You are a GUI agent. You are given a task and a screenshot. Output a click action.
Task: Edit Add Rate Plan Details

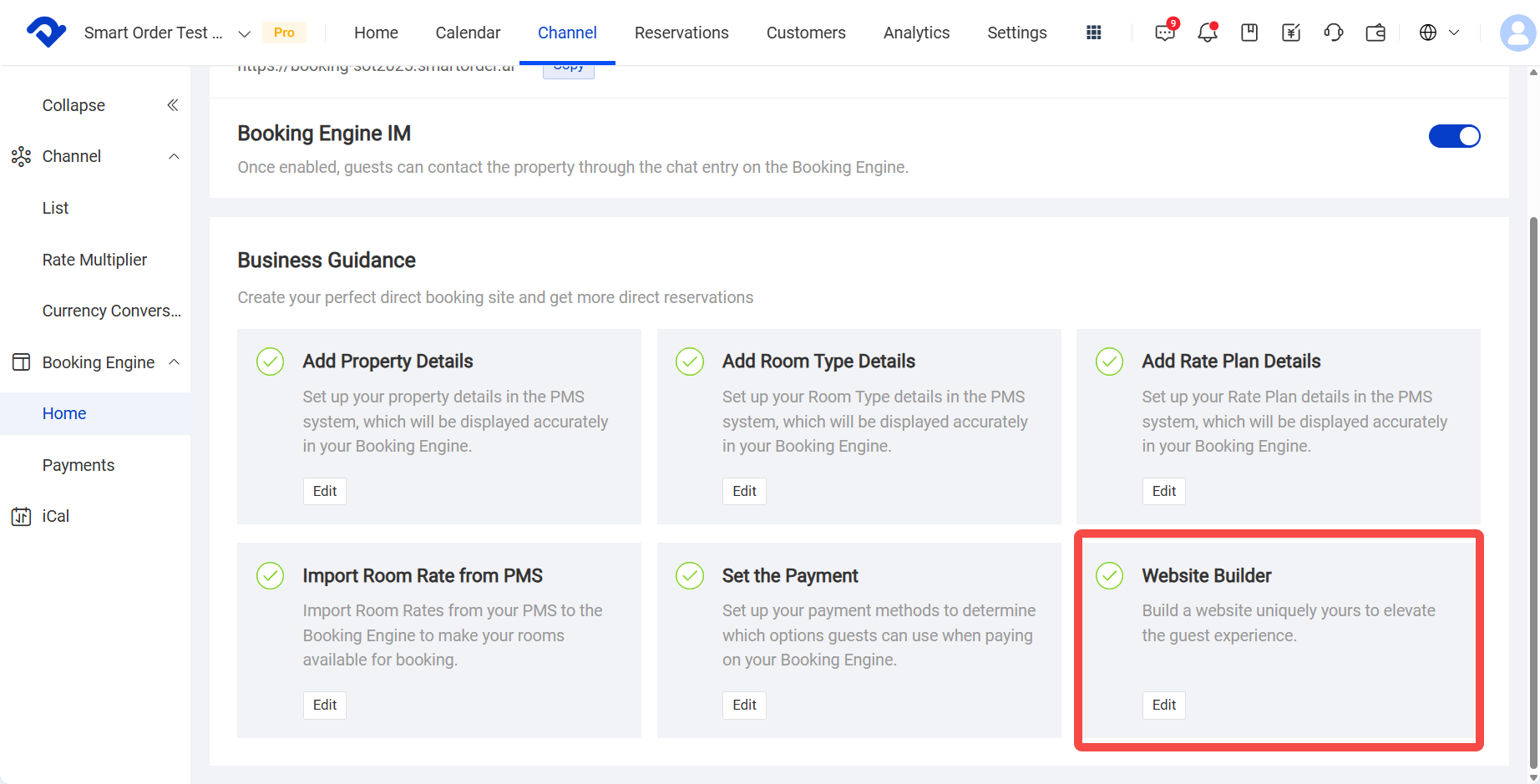[1164, 491]
